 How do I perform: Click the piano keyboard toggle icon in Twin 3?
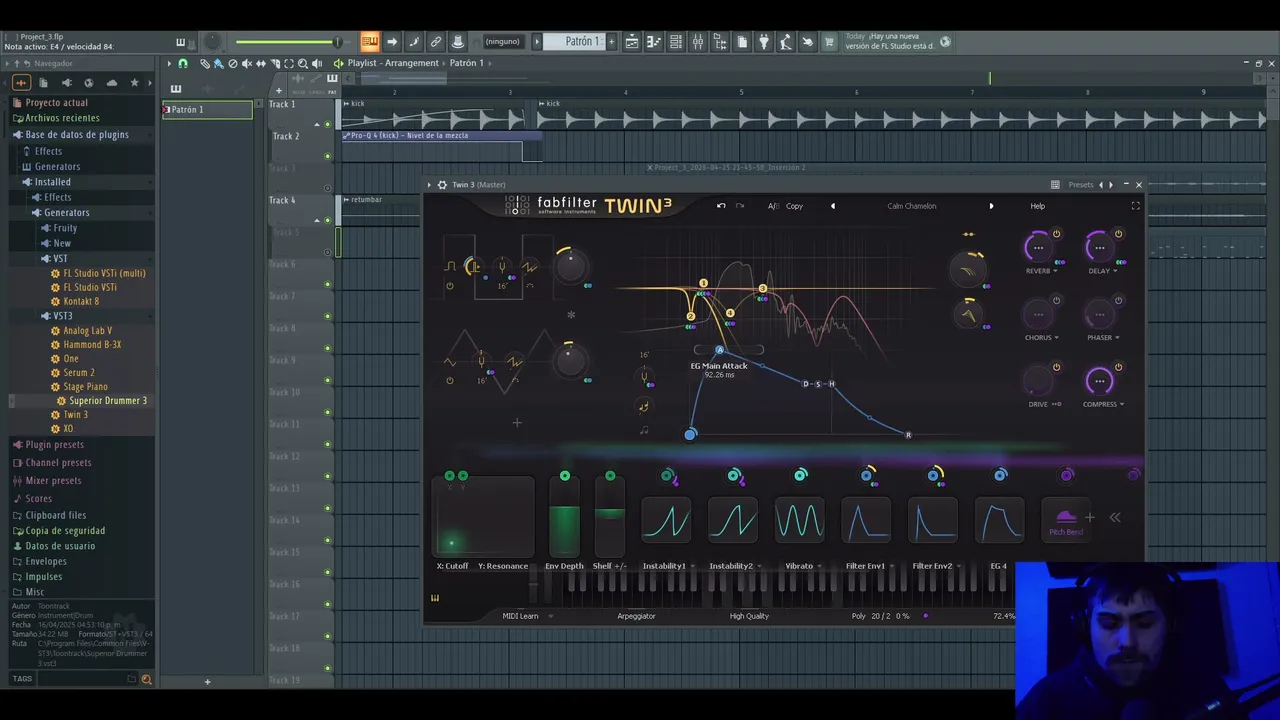pyautogui.click(x=435, y=598)
